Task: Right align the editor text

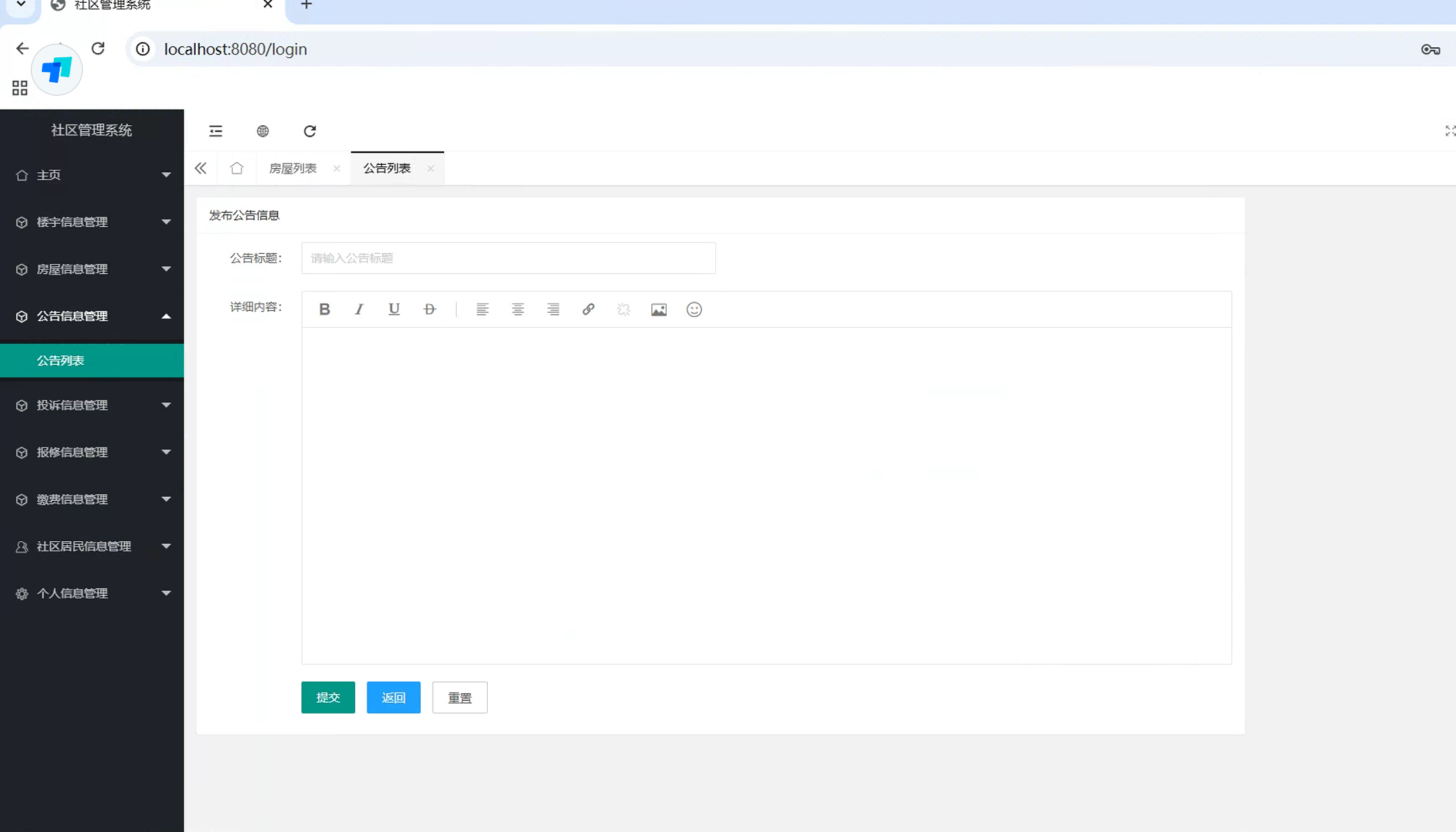Action: coord(553,309)
